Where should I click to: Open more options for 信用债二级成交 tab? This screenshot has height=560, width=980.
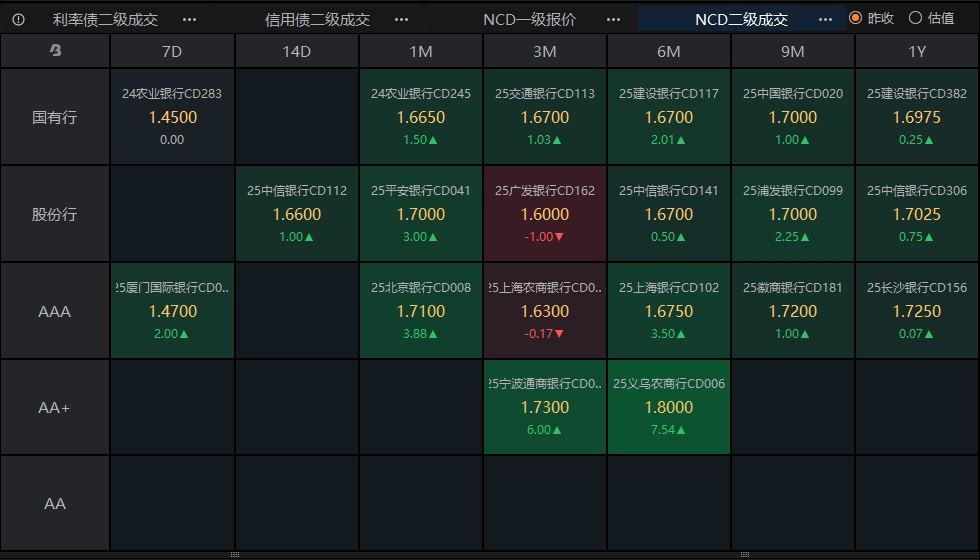click(401, 19)
